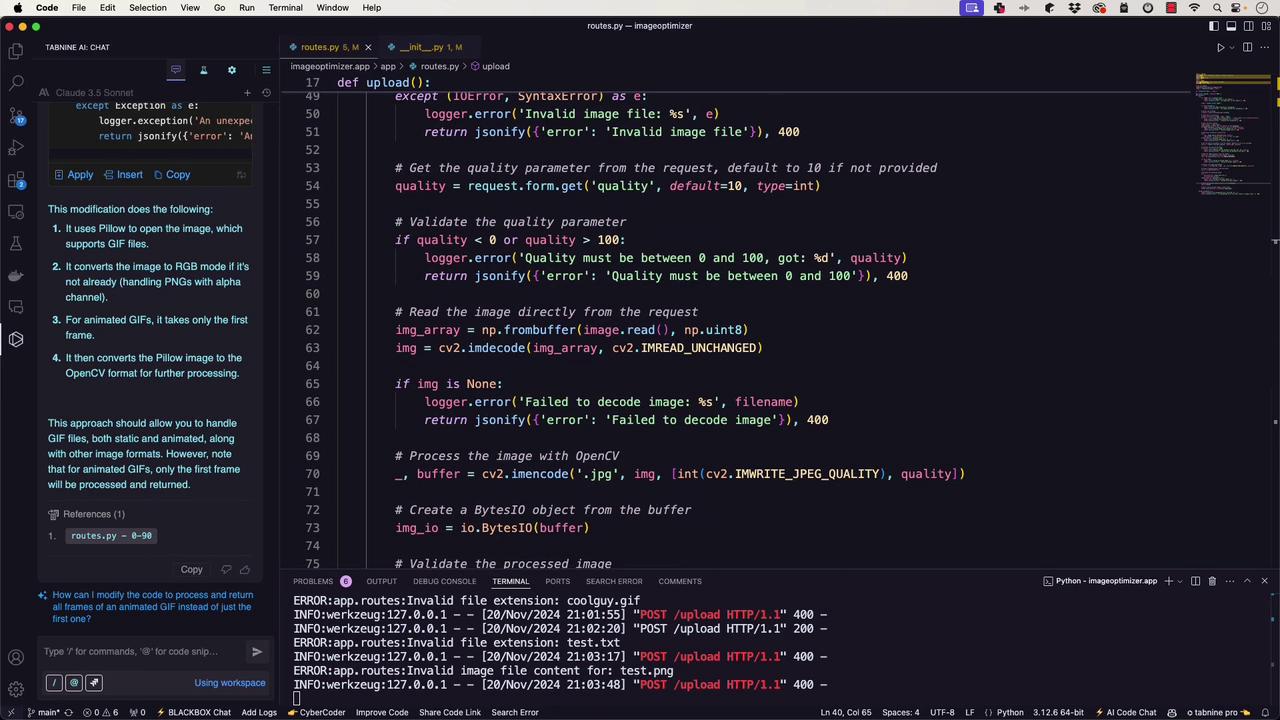The width and height of the screenshot is (1280, 720).
Task: Click the chat message input field
Action: point(143,652)
